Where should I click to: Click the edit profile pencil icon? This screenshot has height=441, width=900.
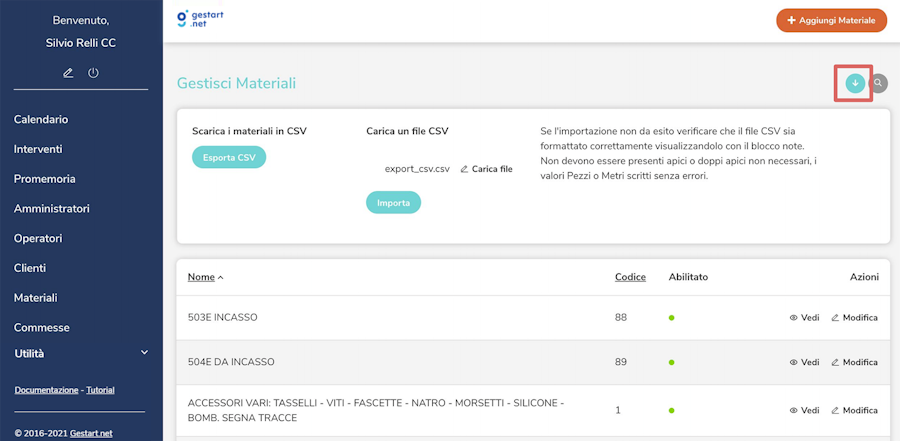[x=68, y=73]
